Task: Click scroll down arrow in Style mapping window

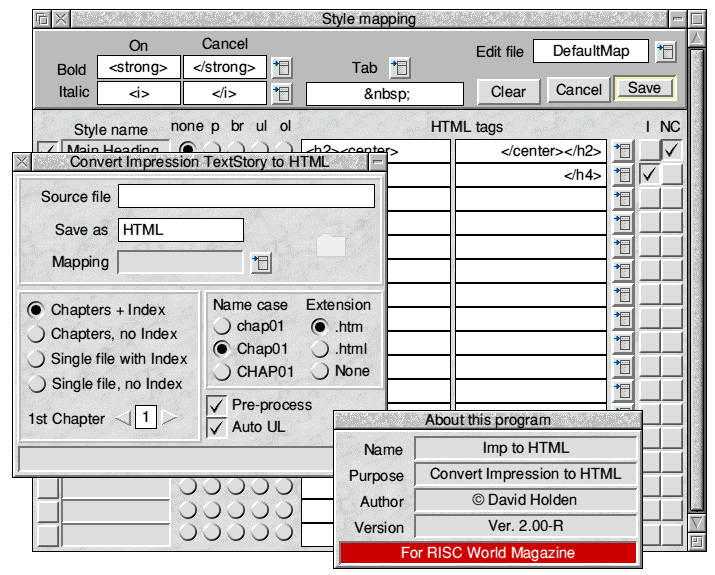Action: click(697, 523)
